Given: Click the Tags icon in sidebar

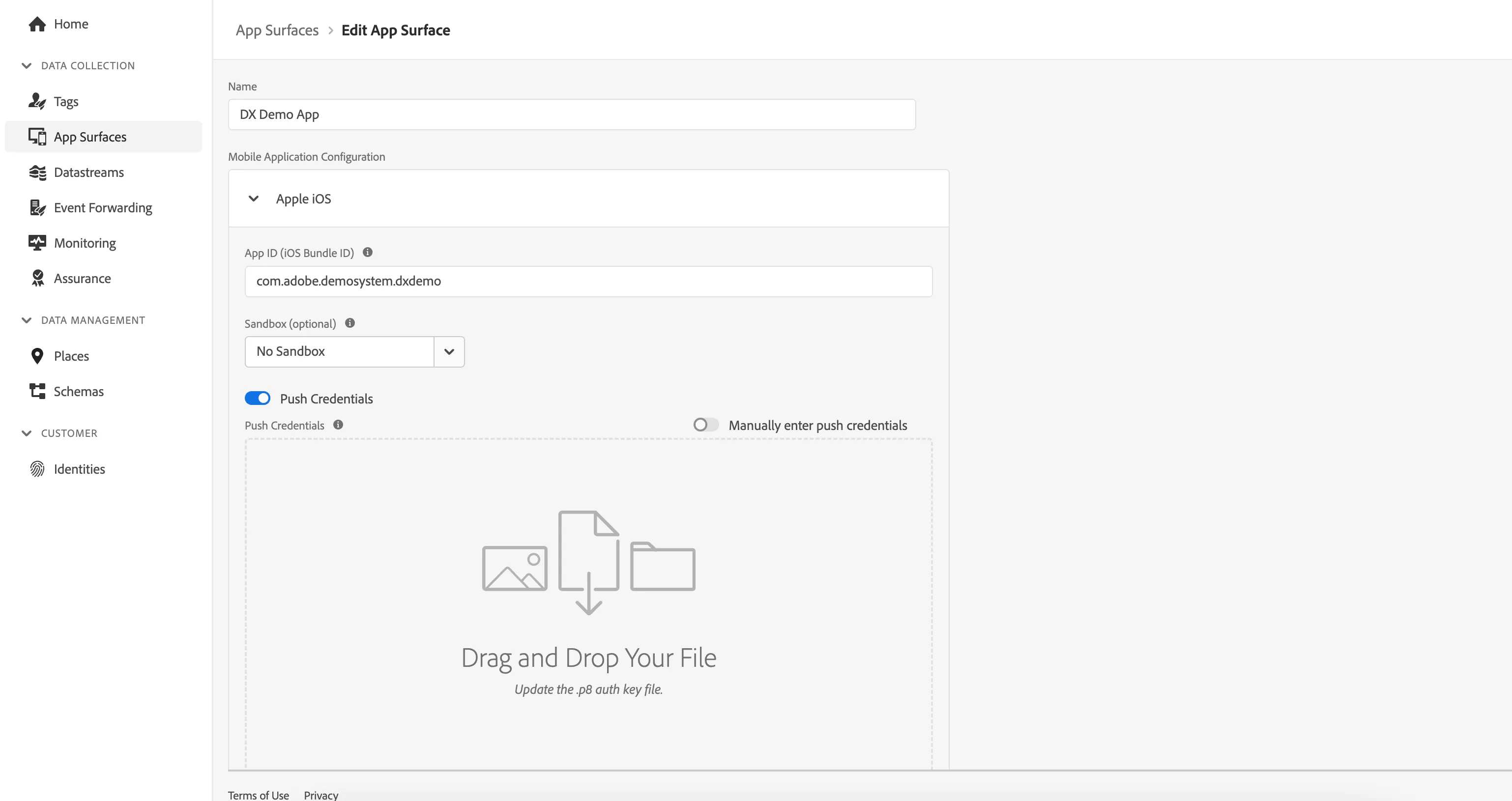Looking at the screenshot, I should (x=37, y=102).
